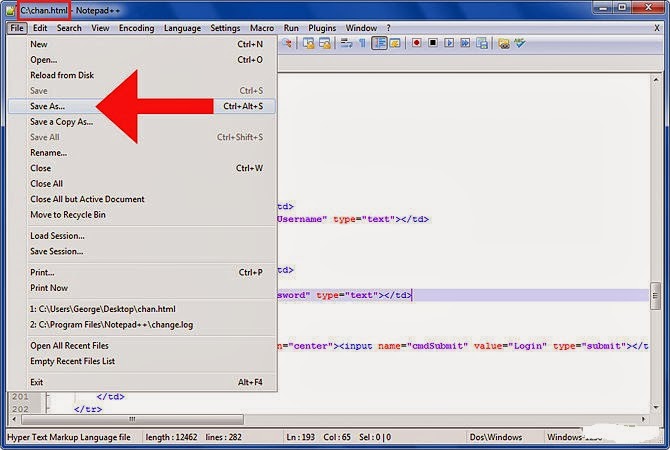Close document with menu bar X
The height and width of the screenshot is (450, 670).
(657, 28)
